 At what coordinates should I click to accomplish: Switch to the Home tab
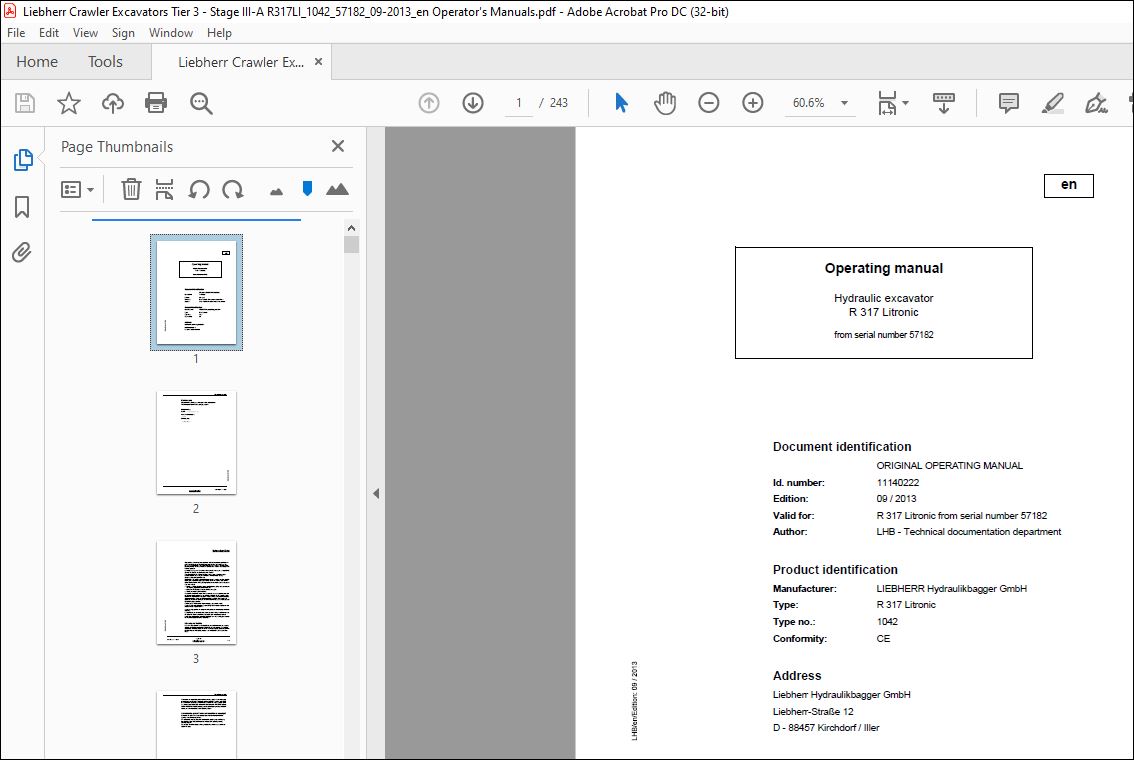(37, 61)
